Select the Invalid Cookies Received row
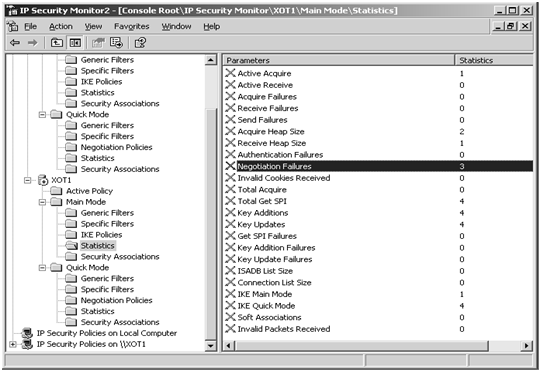The image size is (541, 372). (379, 178)
